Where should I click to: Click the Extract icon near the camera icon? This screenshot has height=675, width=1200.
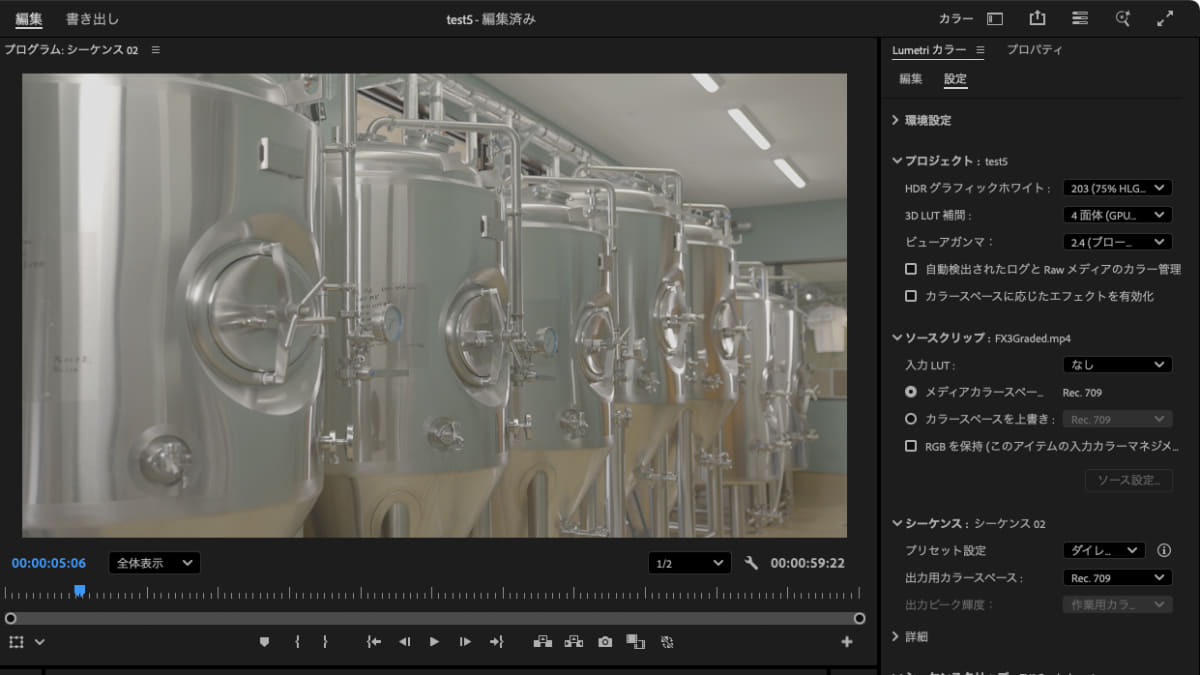574,642
